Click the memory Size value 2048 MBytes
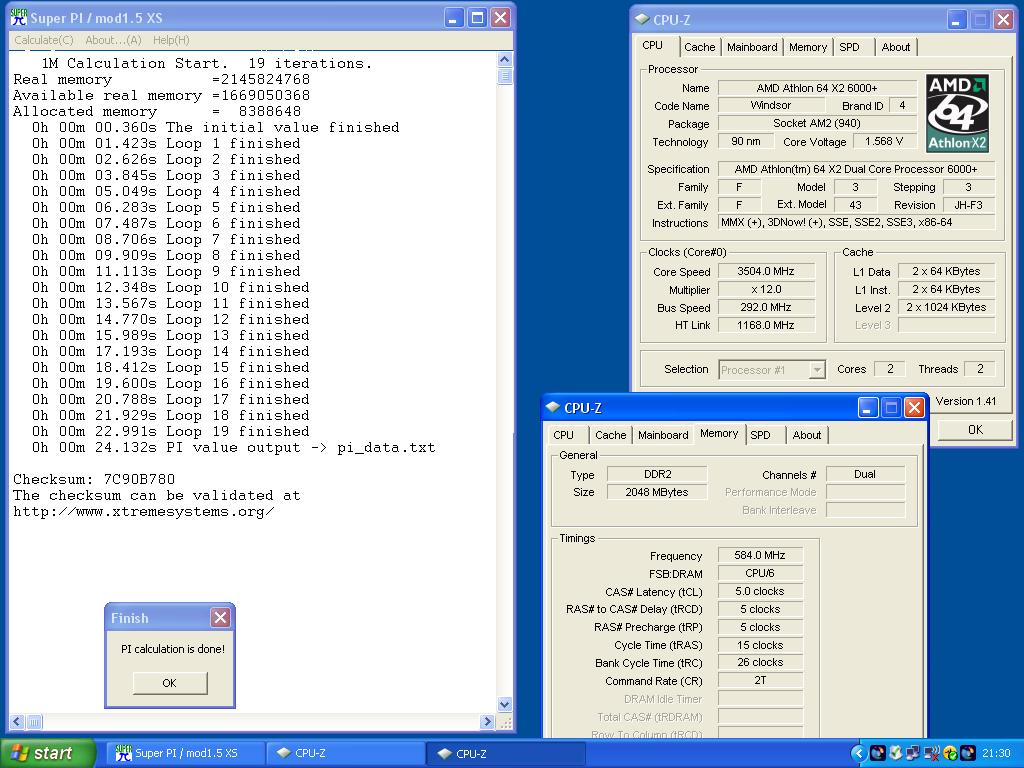Viewport: 1024px width, 768px height. point(656,492)
